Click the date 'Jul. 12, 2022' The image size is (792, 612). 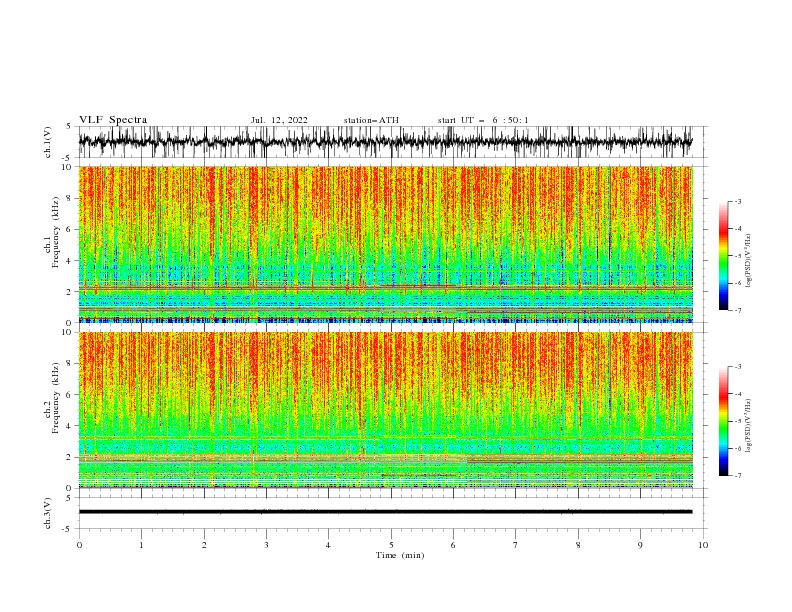click(279, 120)
